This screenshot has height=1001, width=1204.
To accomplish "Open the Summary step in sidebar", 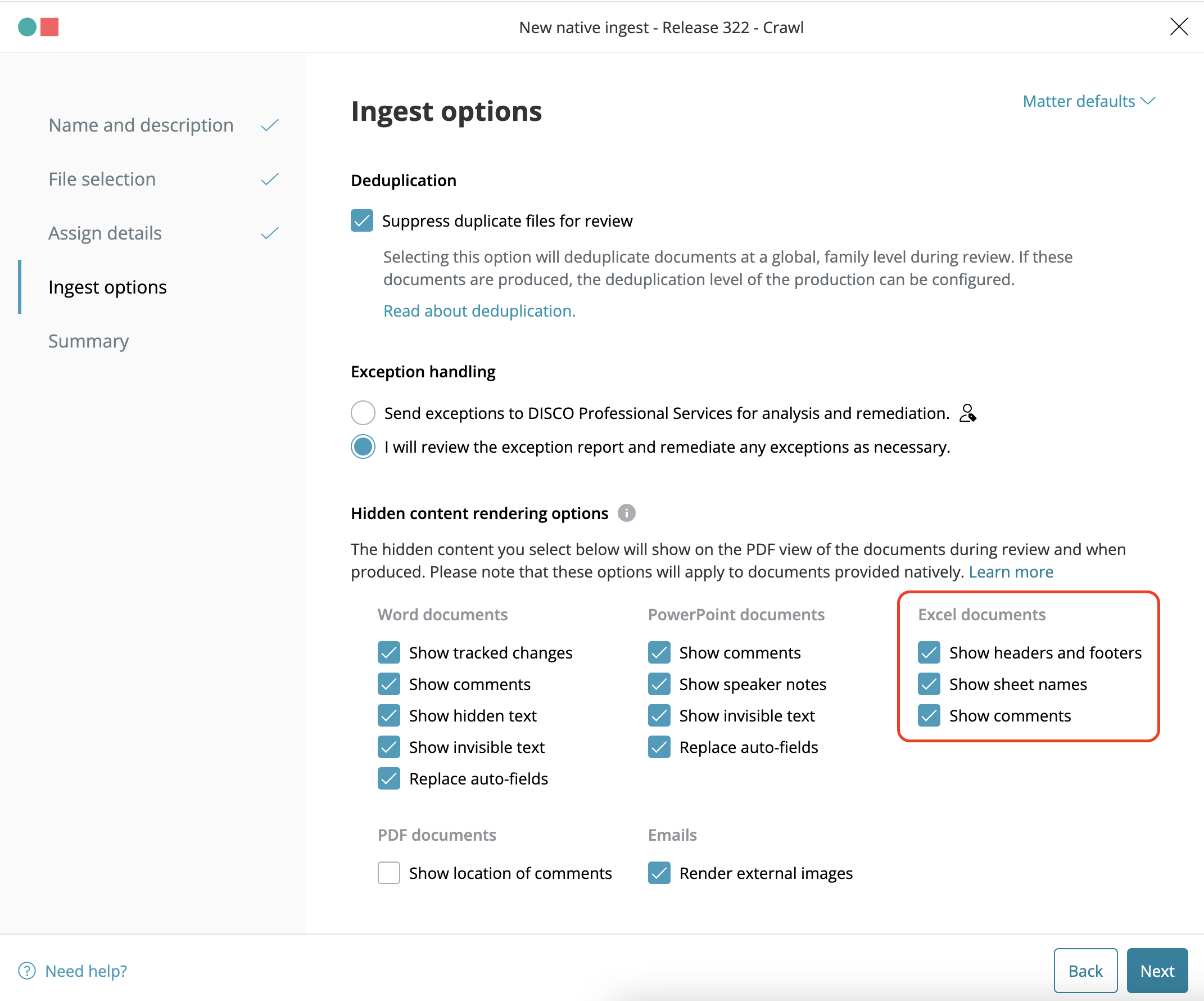I will [x=88, y=341].
